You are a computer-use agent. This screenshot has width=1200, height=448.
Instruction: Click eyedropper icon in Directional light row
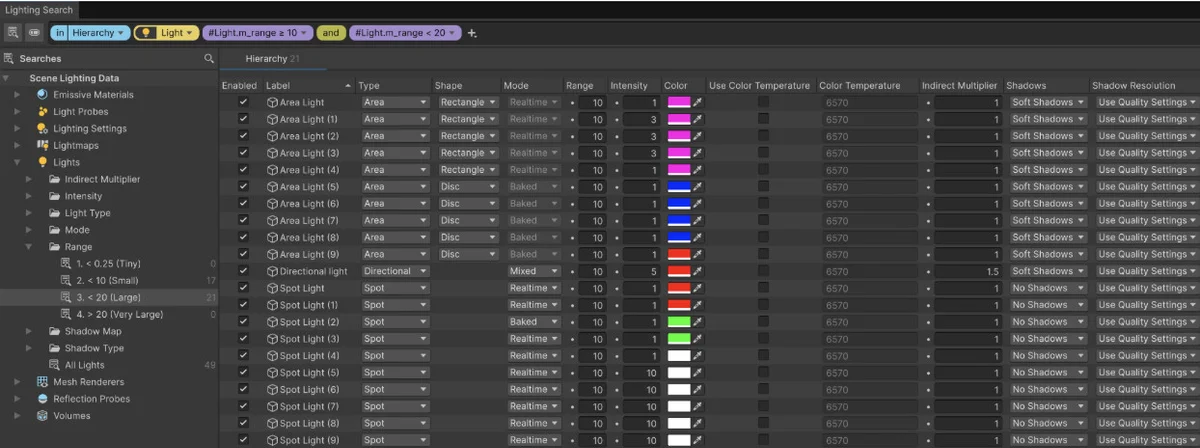pyautogui.click(x=698, y=271)
